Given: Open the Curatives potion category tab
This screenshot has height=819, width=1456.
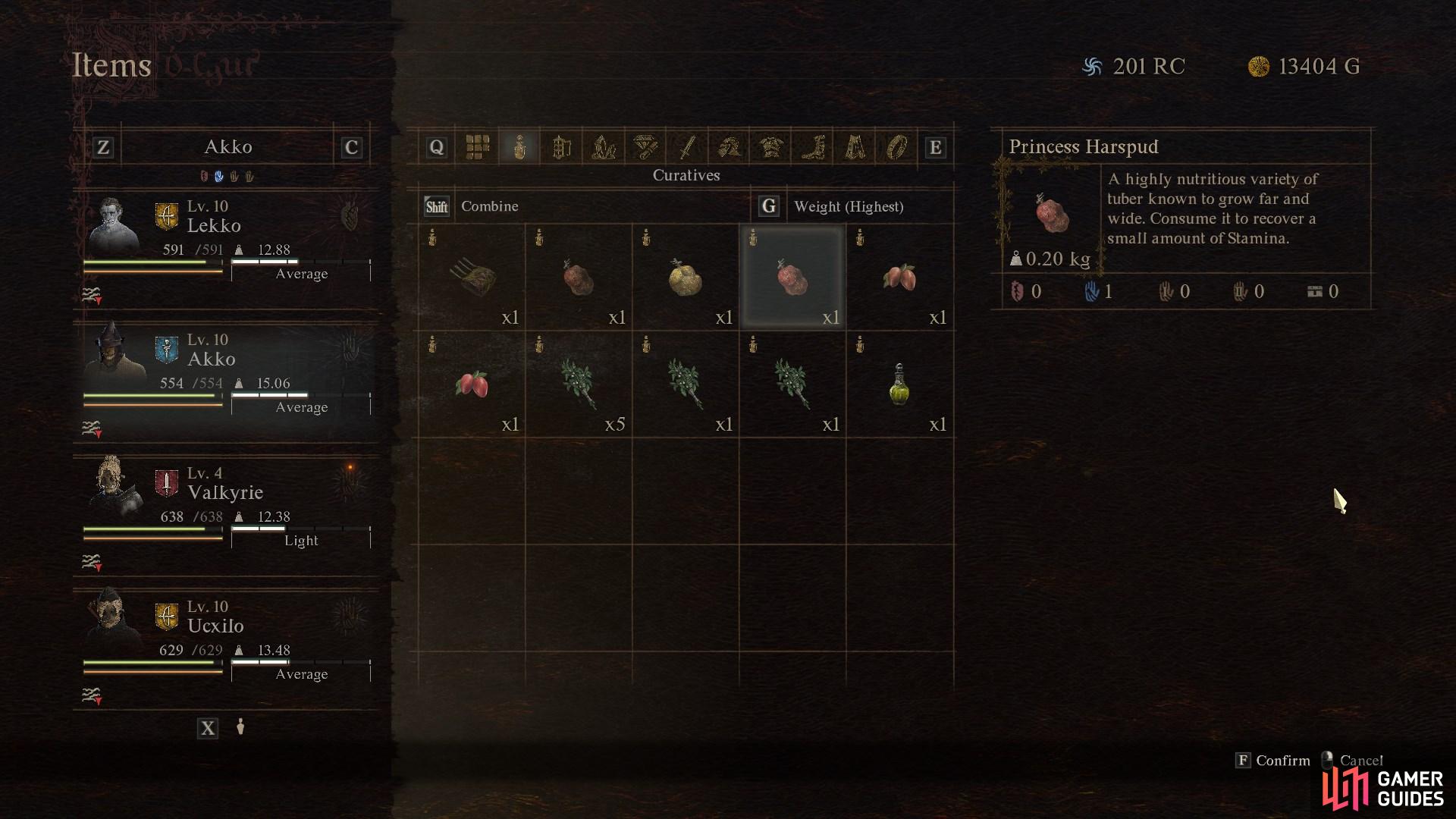Looking at the screenshot, I should (519, 146).
